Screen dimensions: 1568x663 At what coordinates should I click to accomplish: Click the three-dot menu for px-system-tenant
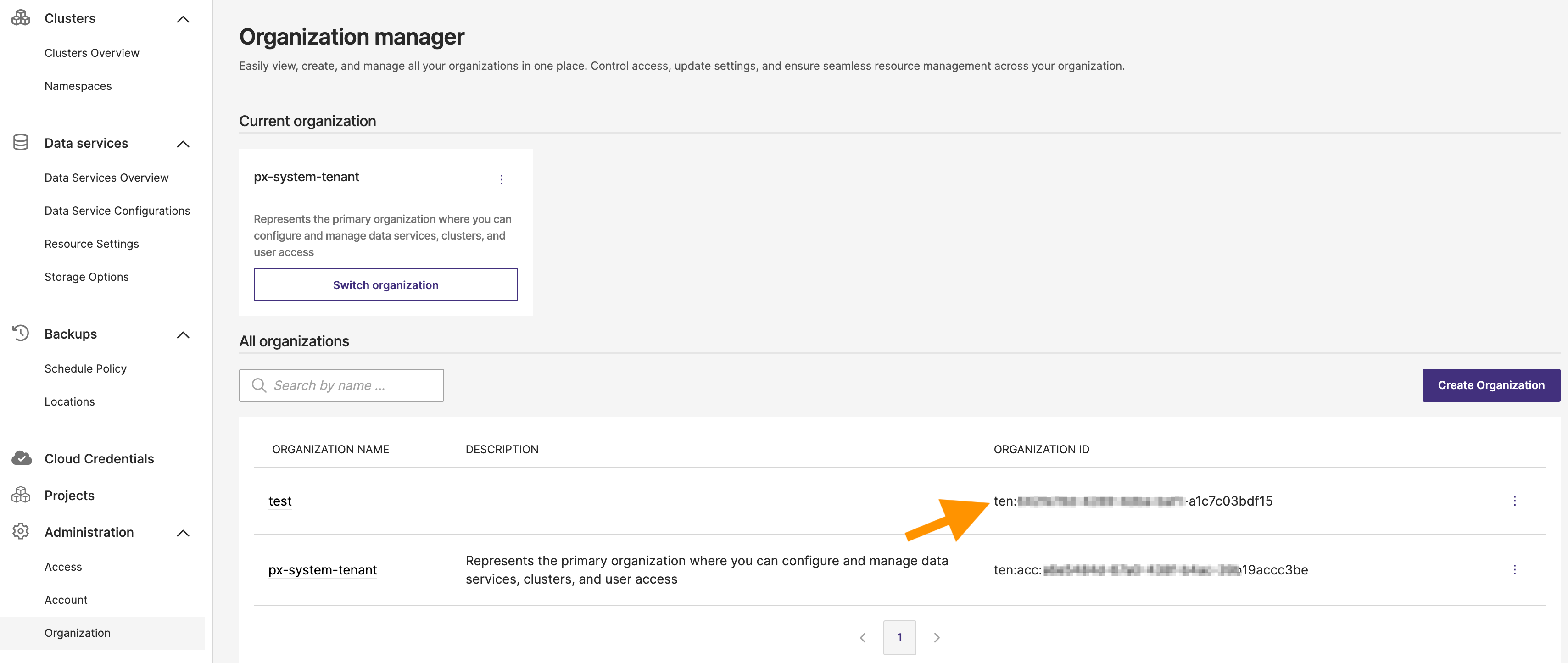coord(1516,569)
